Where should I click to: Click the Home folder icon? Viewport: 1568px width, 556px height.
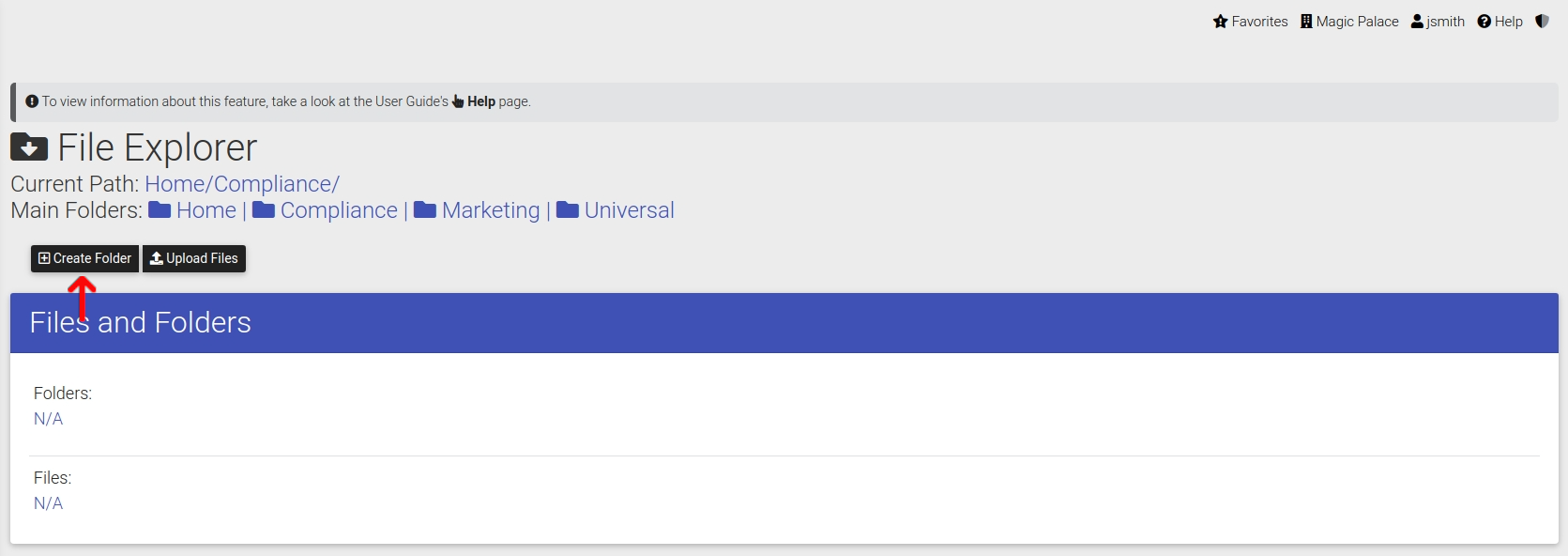point(160,210)
